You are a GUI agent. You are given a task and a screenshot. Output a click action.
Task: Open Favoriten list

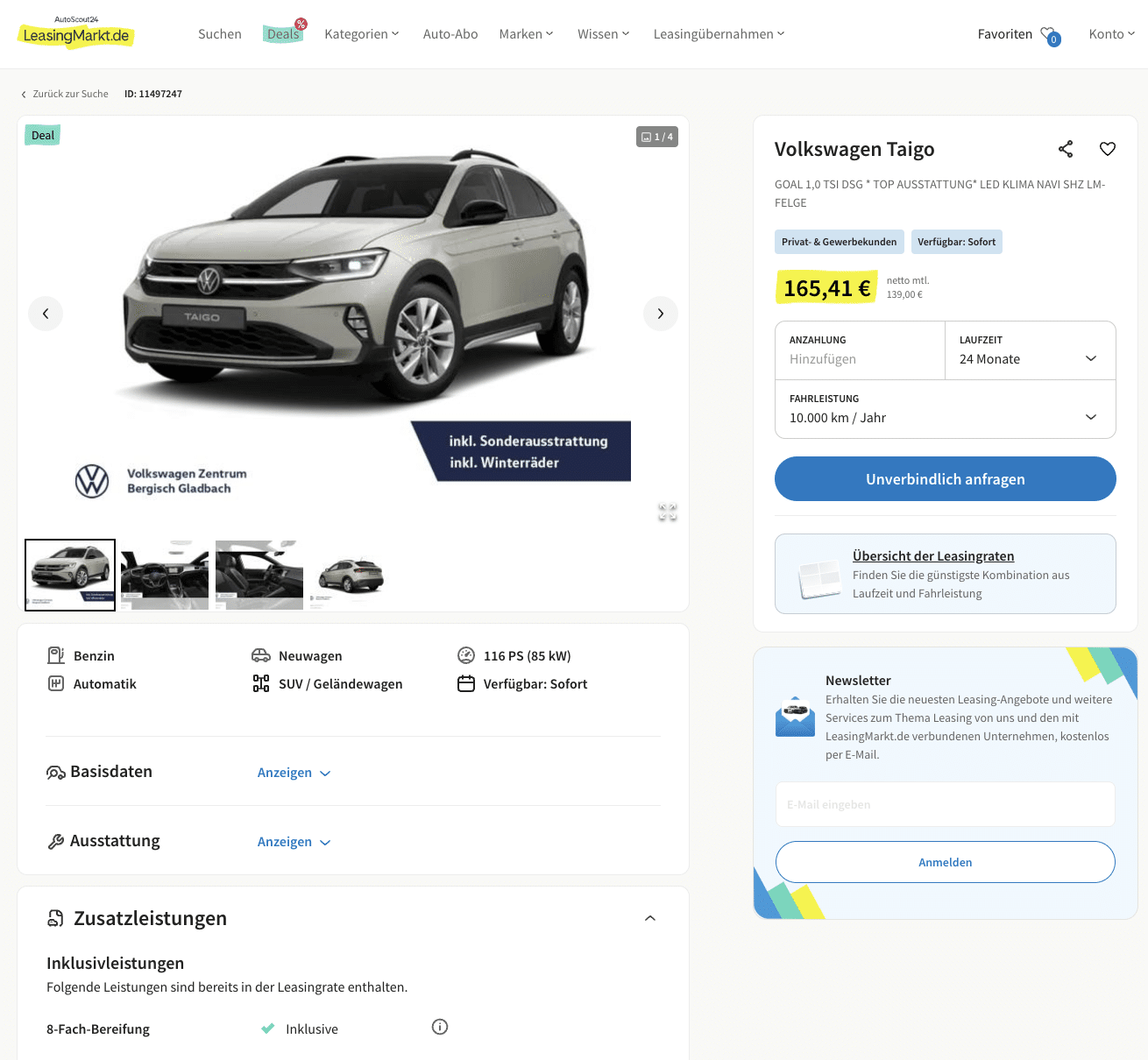pos(1005,34)
